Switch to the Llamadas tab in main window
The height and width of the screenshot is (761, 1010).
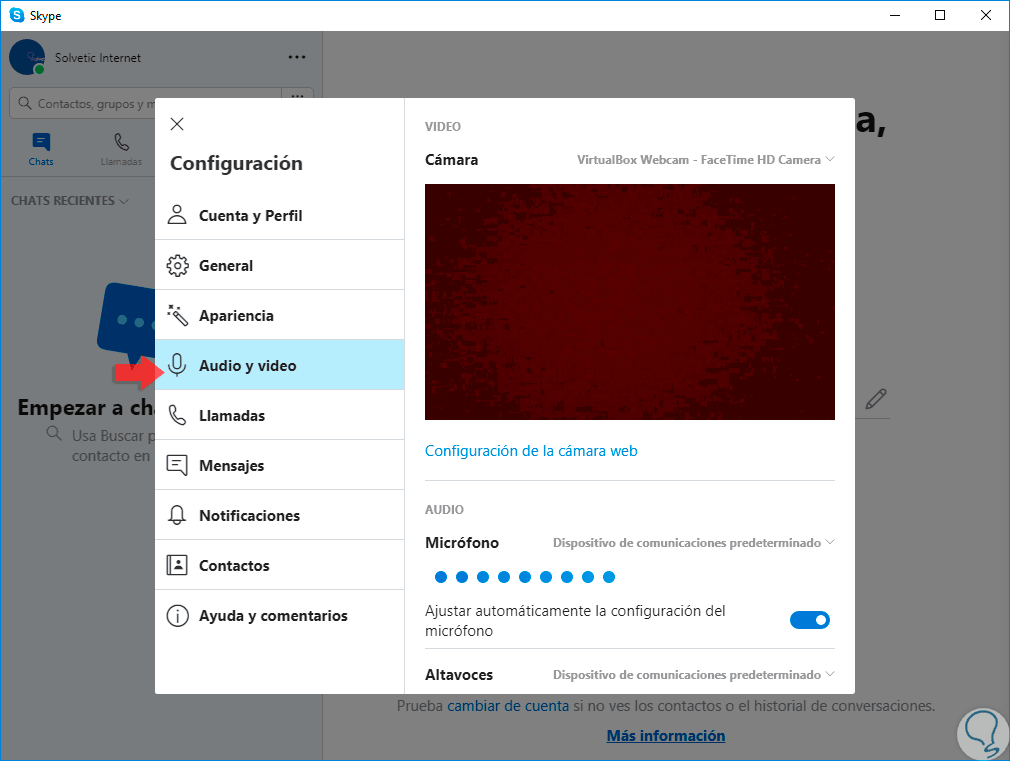click(121, 149)
